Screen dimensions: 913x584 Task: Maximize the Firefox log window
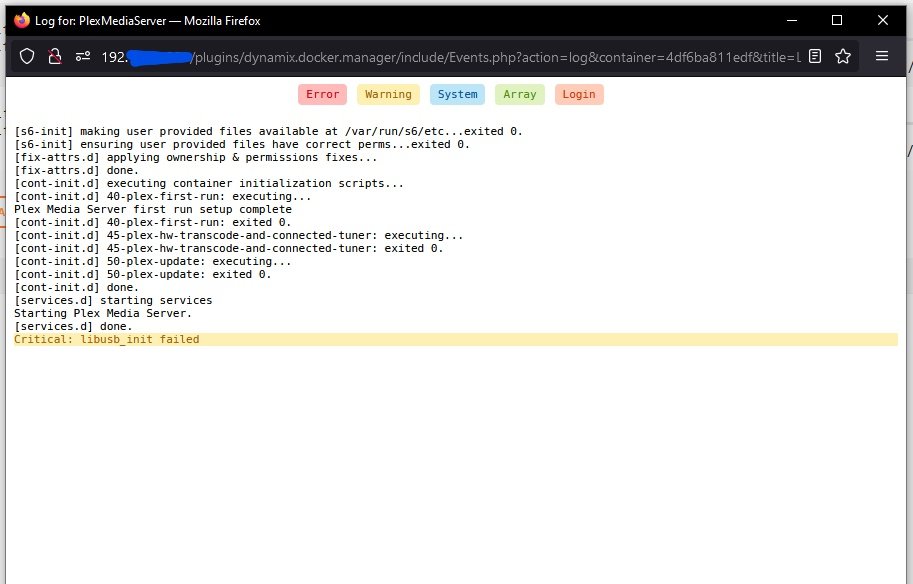[837, 20]
